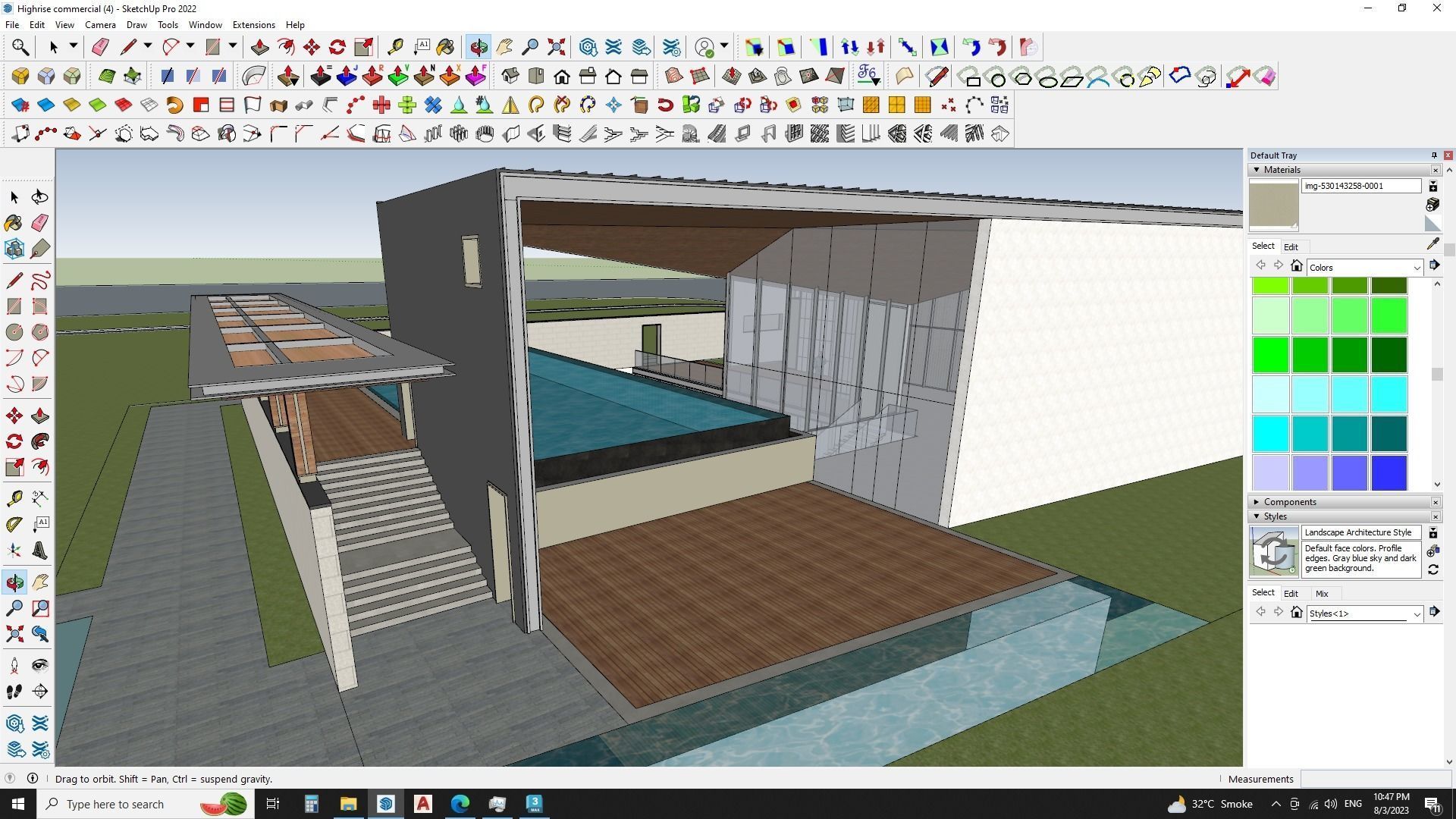
Task: Click Zoom Extents in top toolbar
Action: click(556, 47)
